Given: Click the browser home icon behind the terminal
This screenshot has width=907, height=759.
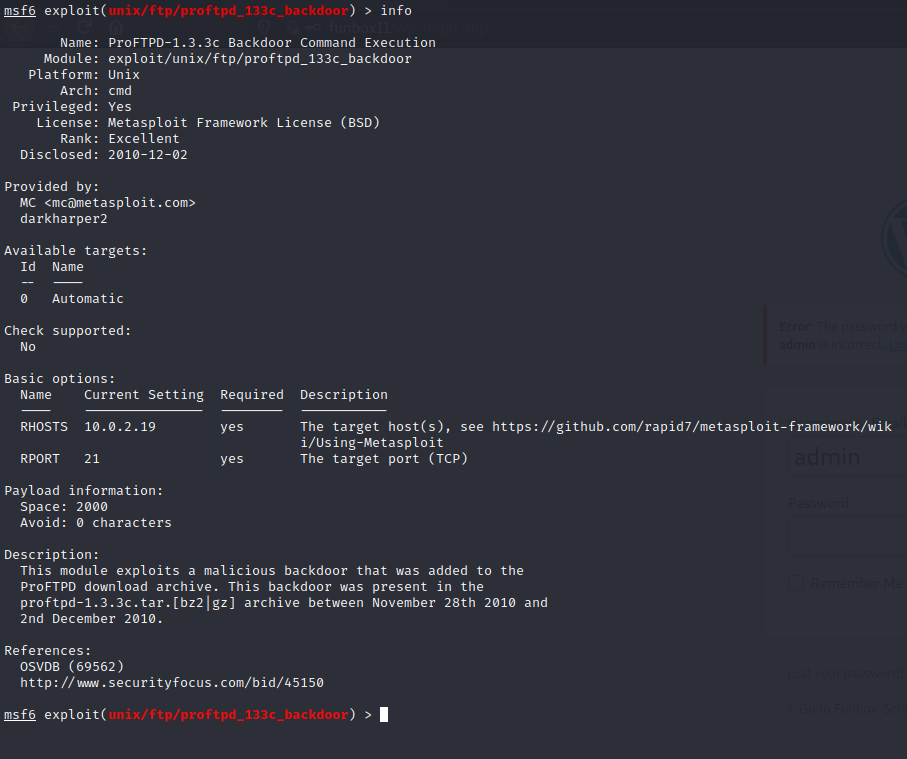Looking at the screenshot, I should 116,27.
